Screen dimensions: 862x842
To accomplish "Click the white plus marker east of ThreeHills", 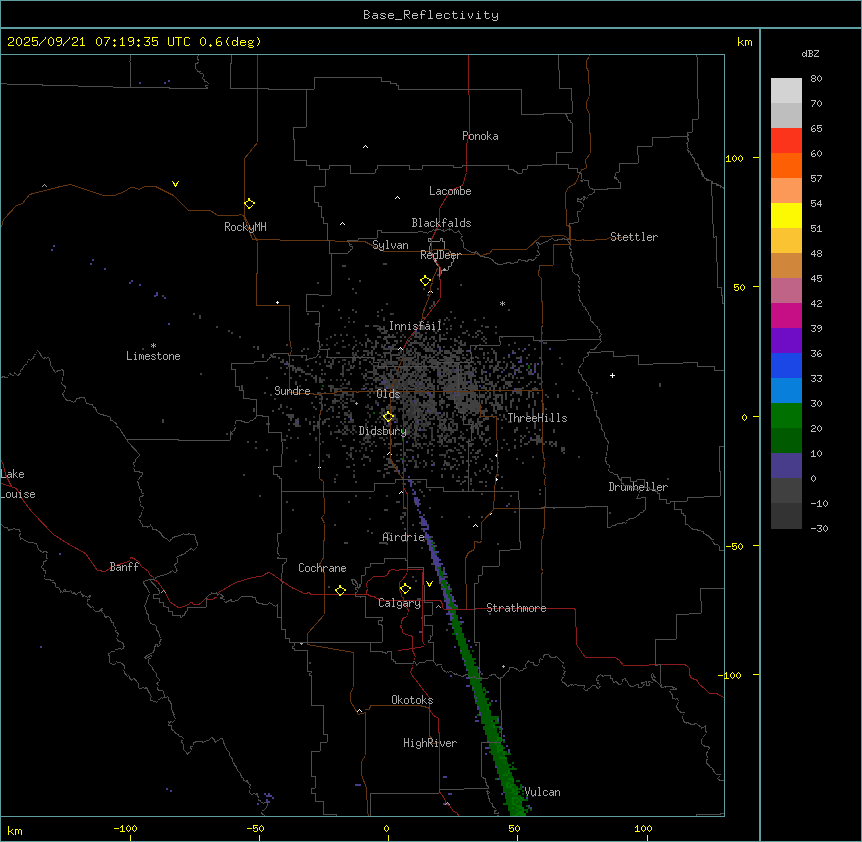I will pyautogui.click(x=612, y=375).
